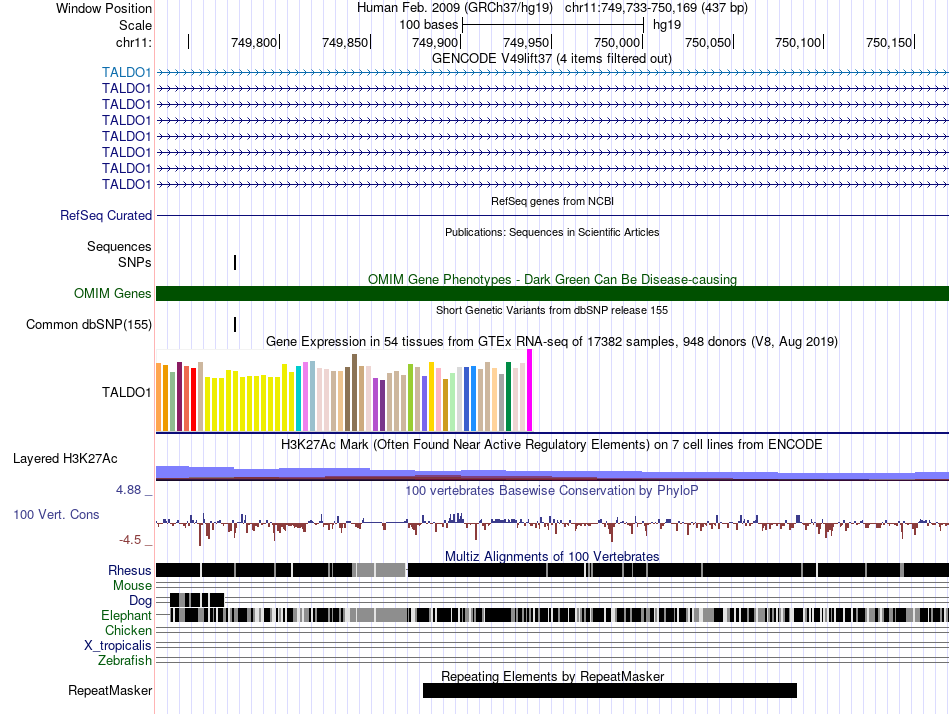Open the Layered H3K27Ac track label
The width and height of the screenshot is (950, 714).
[x=65, y=459]
